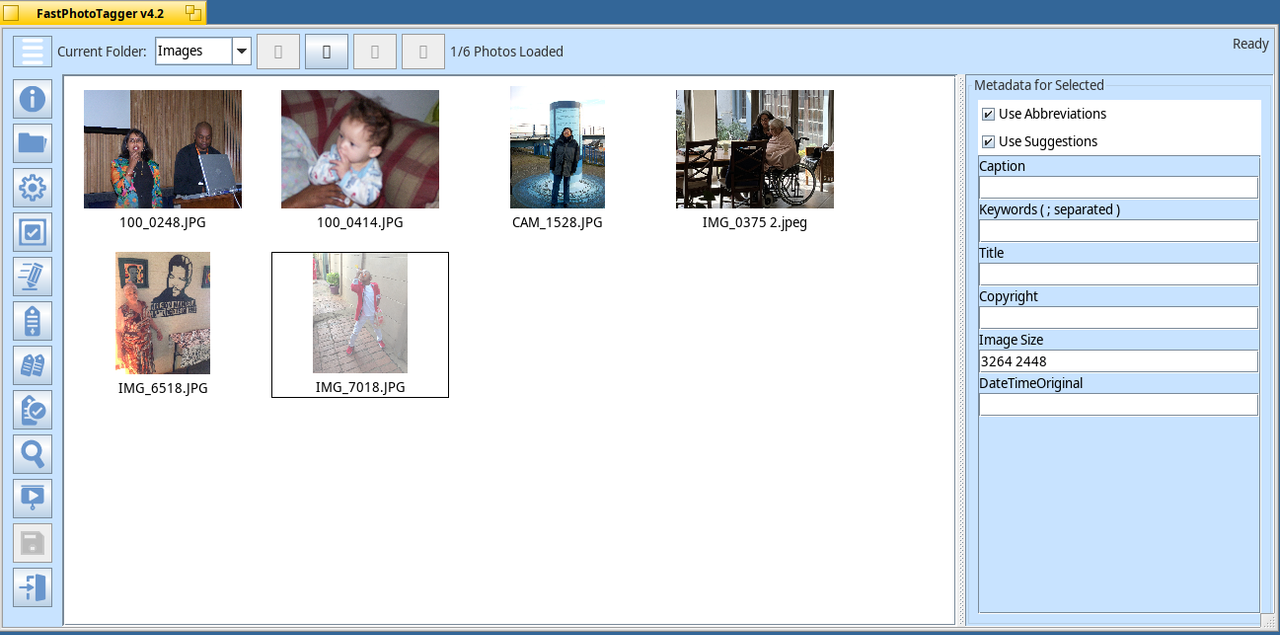Toggle the Use Suggestions checkbox
The width and height of the screenshot is (1280, 635).
pyautogui.click(x=988, y=142)
